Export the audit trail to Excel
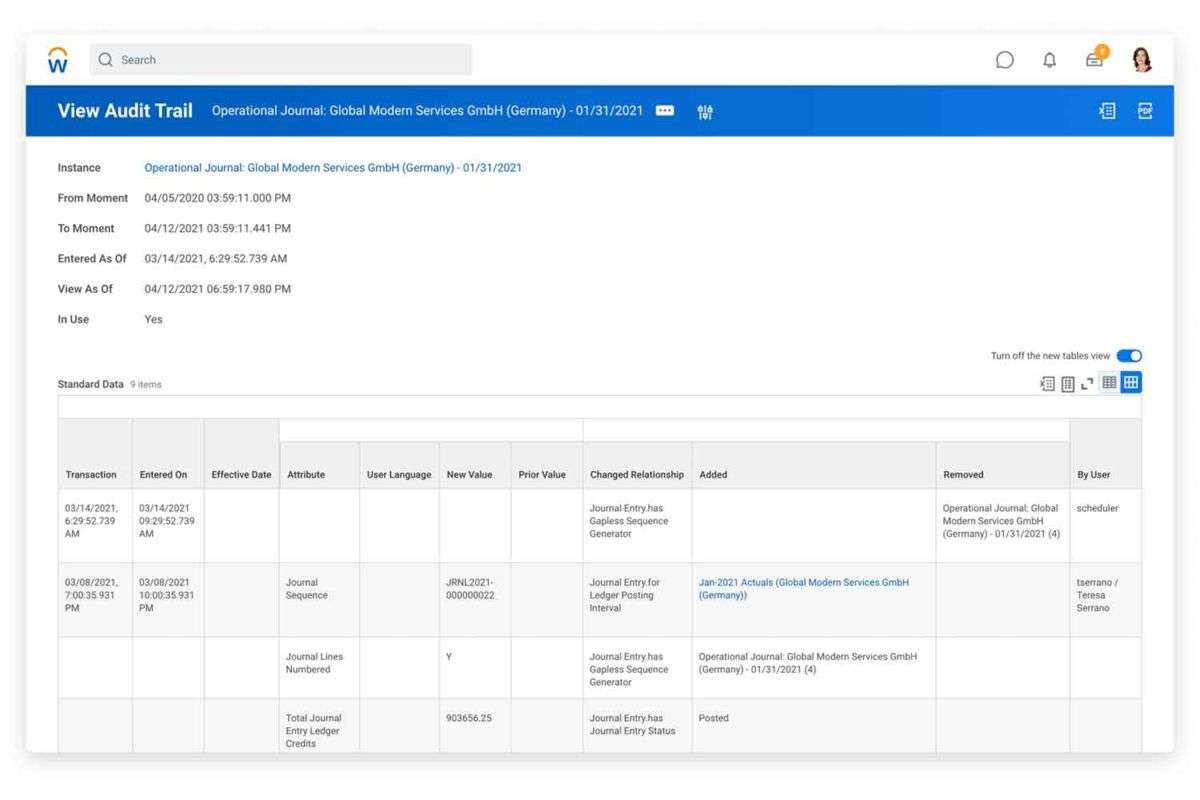 click(x=1106, y=111)
